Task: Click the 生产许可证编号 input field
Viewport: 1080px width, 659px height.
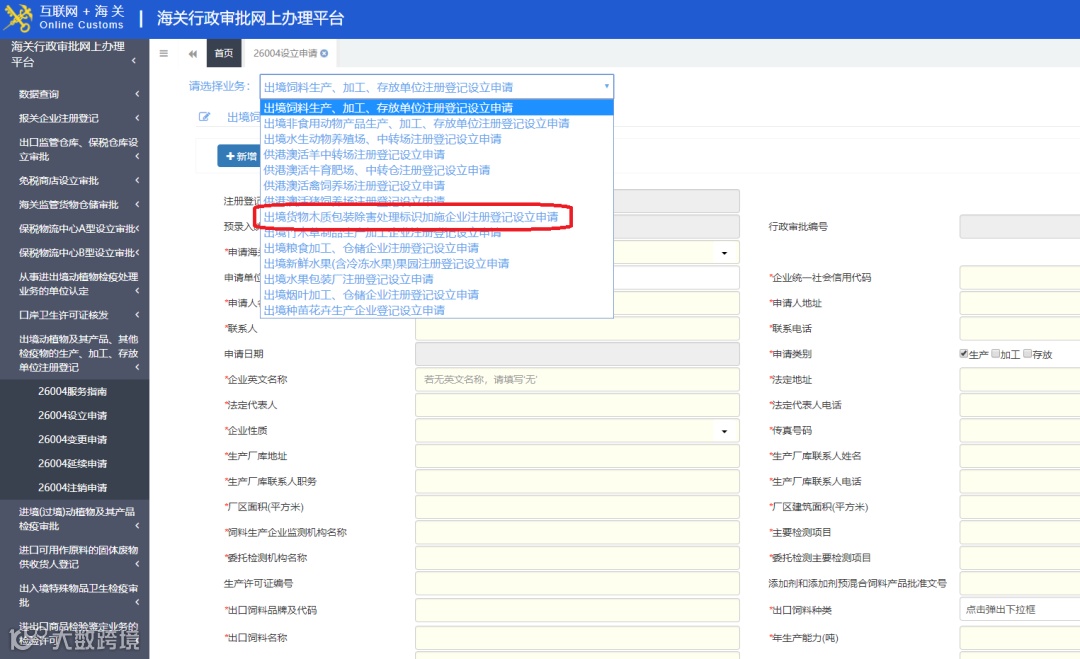Action: (577, 583)
